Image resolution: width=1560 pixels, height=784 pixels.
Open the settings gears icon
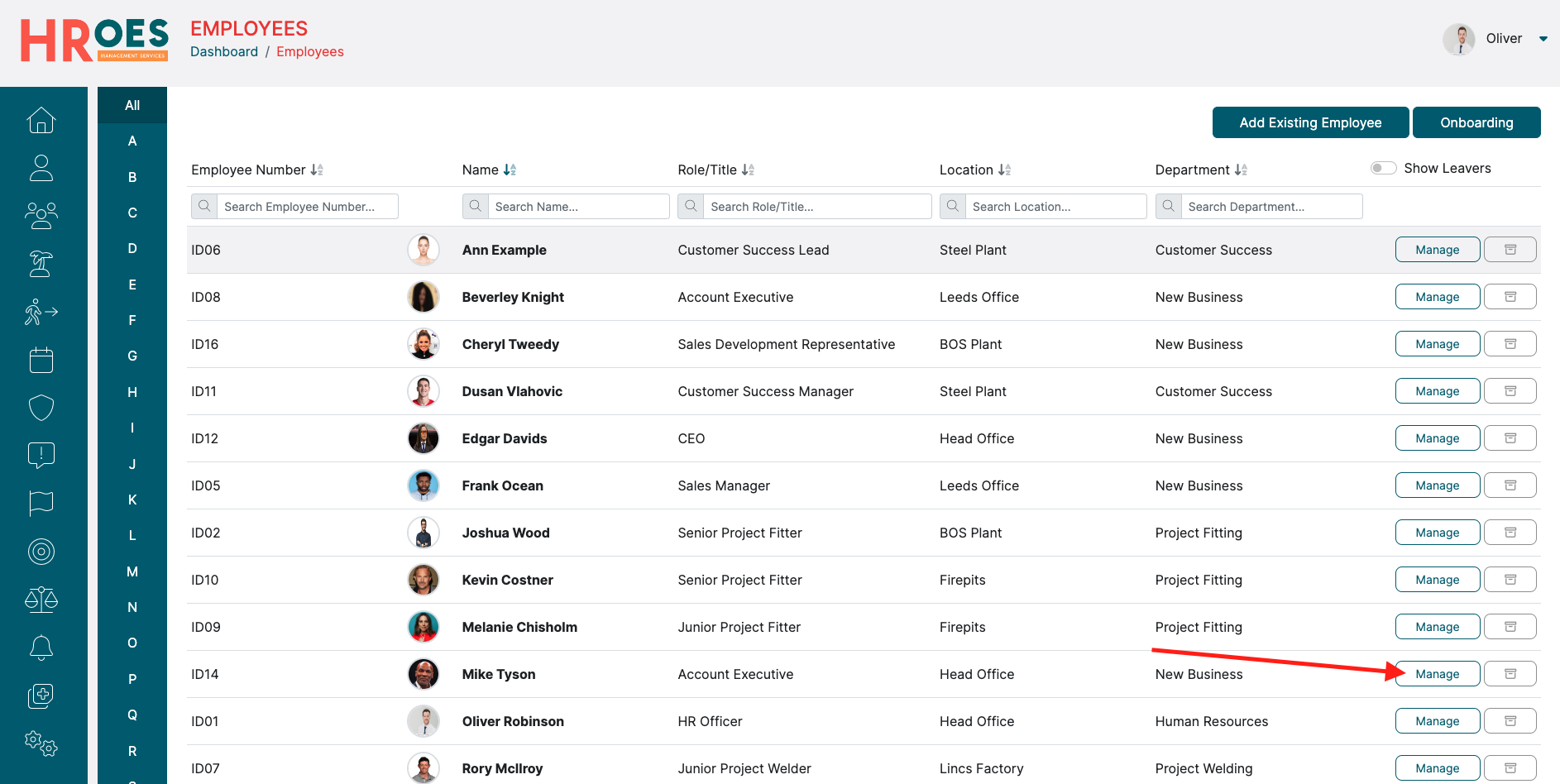41,743
